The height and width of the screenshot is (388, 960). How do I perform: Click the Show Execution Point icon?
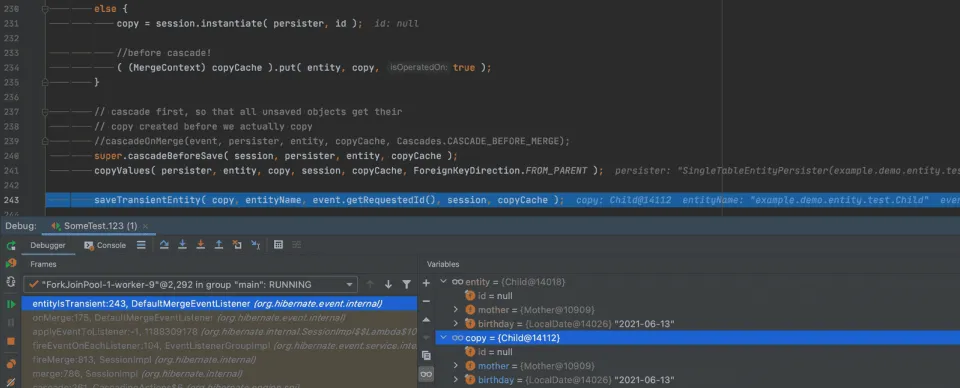coord(141,245)
